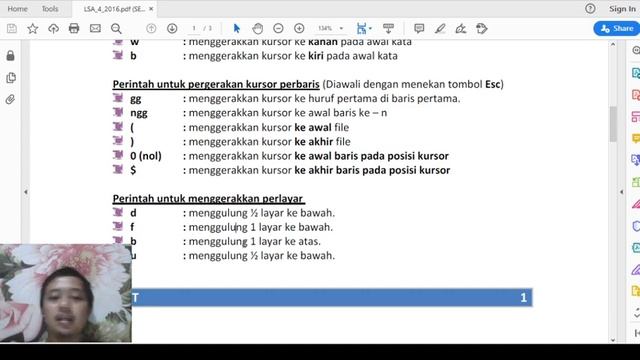640x360 pixels.
Task: Collapse the right tools pane arrow
Action: point(622,191)
